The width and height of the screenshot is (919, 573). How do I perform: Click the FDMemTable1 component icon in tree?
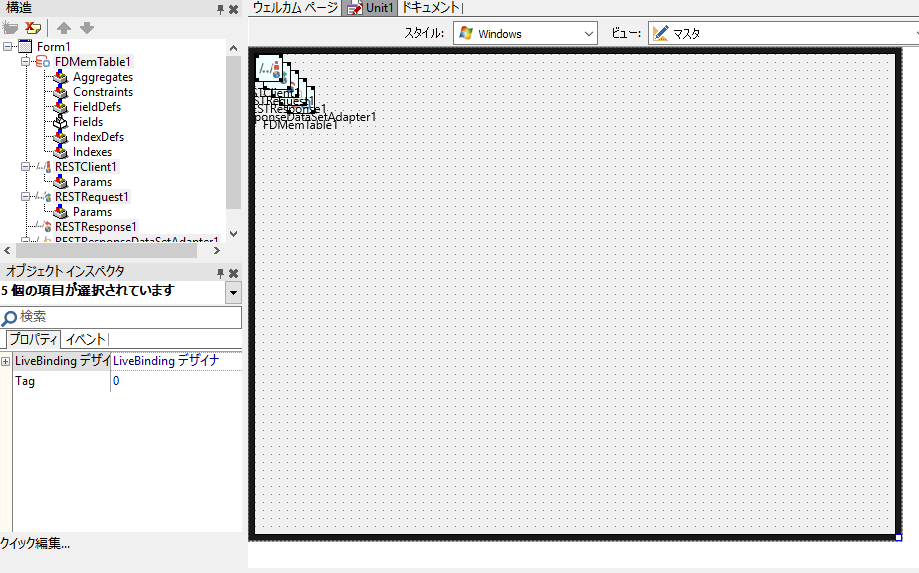pyautogui.click(x=43, y=62)
